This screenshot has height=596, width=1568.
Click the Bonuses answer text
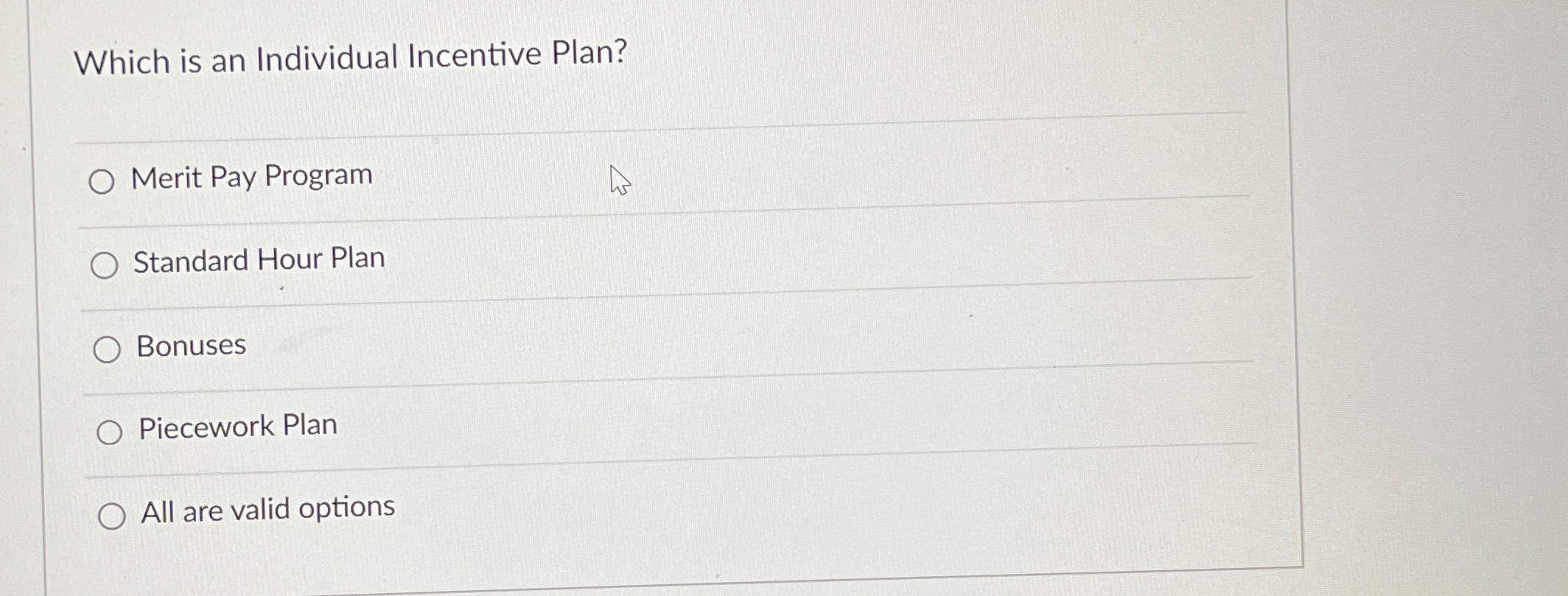[x=190, y=343]
